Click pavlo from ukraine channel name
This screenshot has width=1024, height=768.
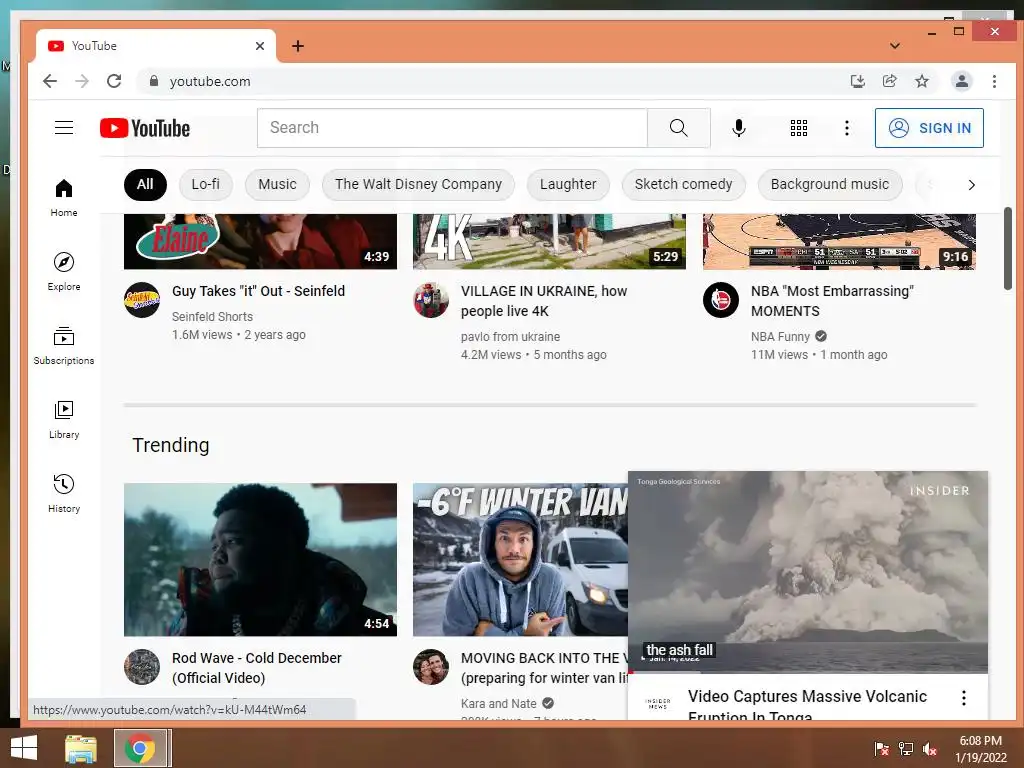click(511, 337)
